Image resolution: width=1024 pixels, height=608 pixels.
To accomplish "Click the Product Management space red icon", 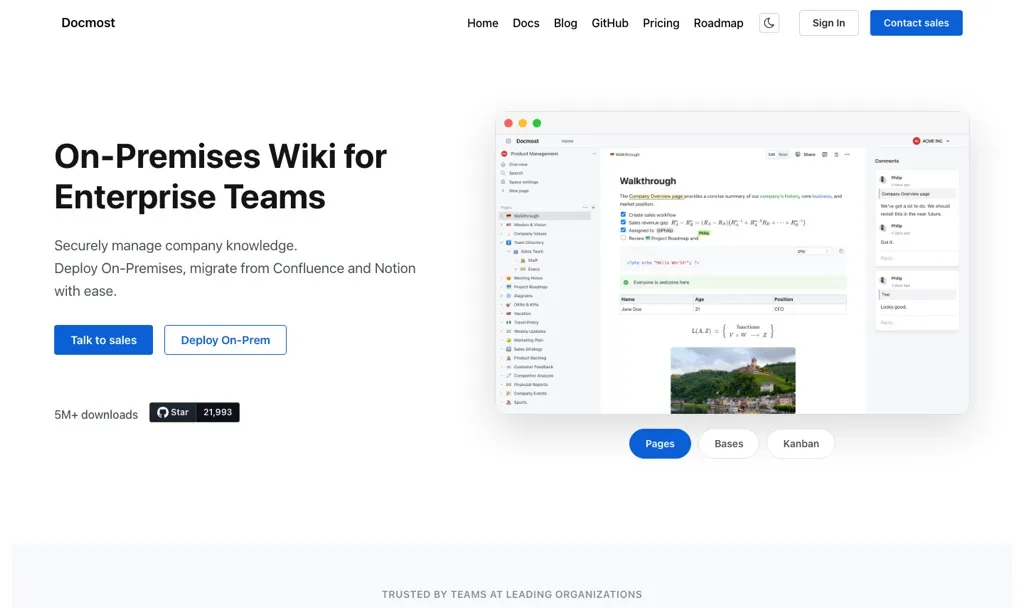I will (504, 154).
